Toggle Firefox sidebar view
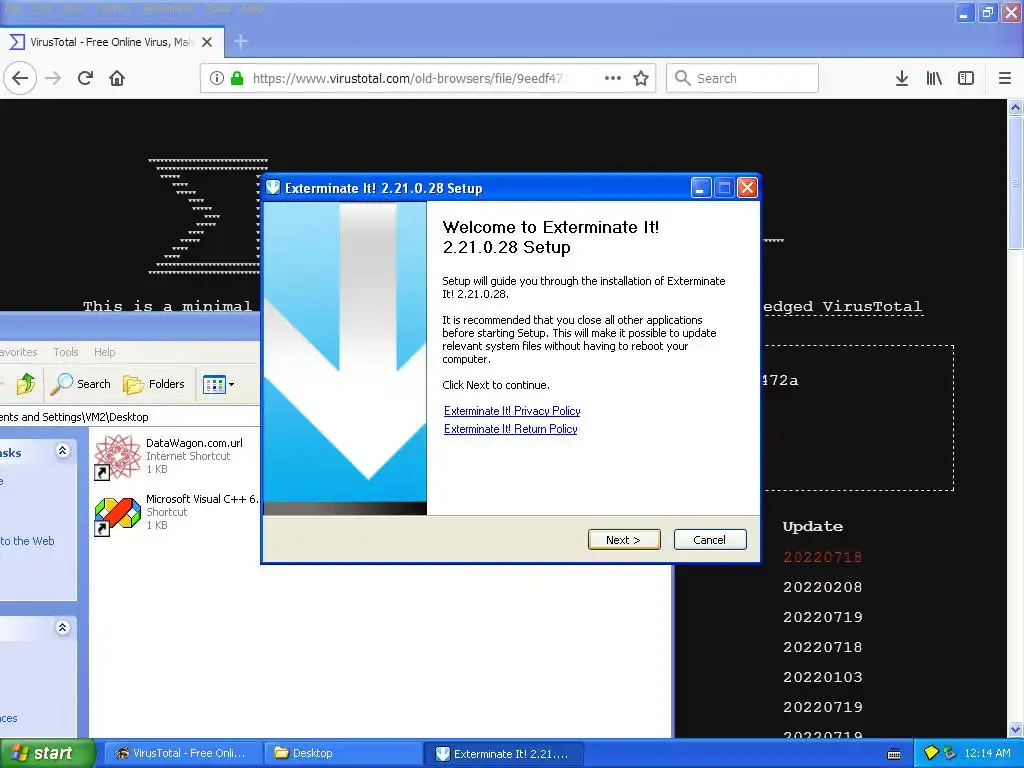Image resolution: width=1024 pixels, height=768 pixels. point(966,78)
